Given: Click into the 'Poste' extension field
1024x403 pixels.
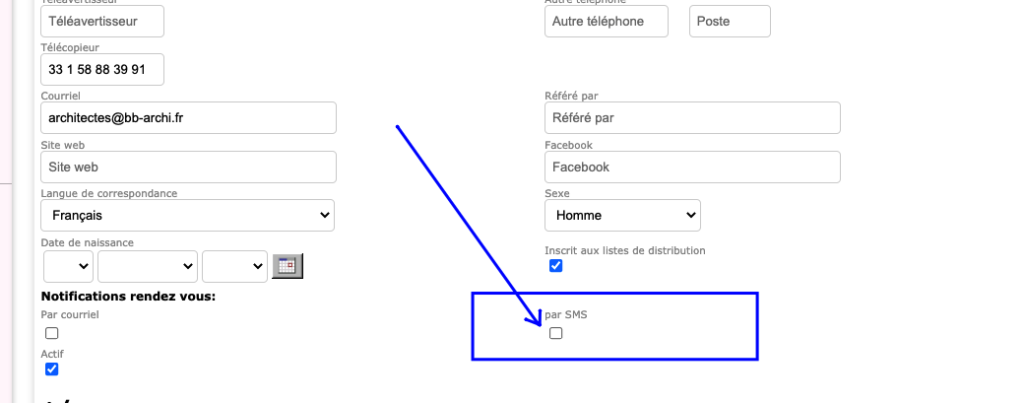Looking at the screenshot, I should 730,21.
